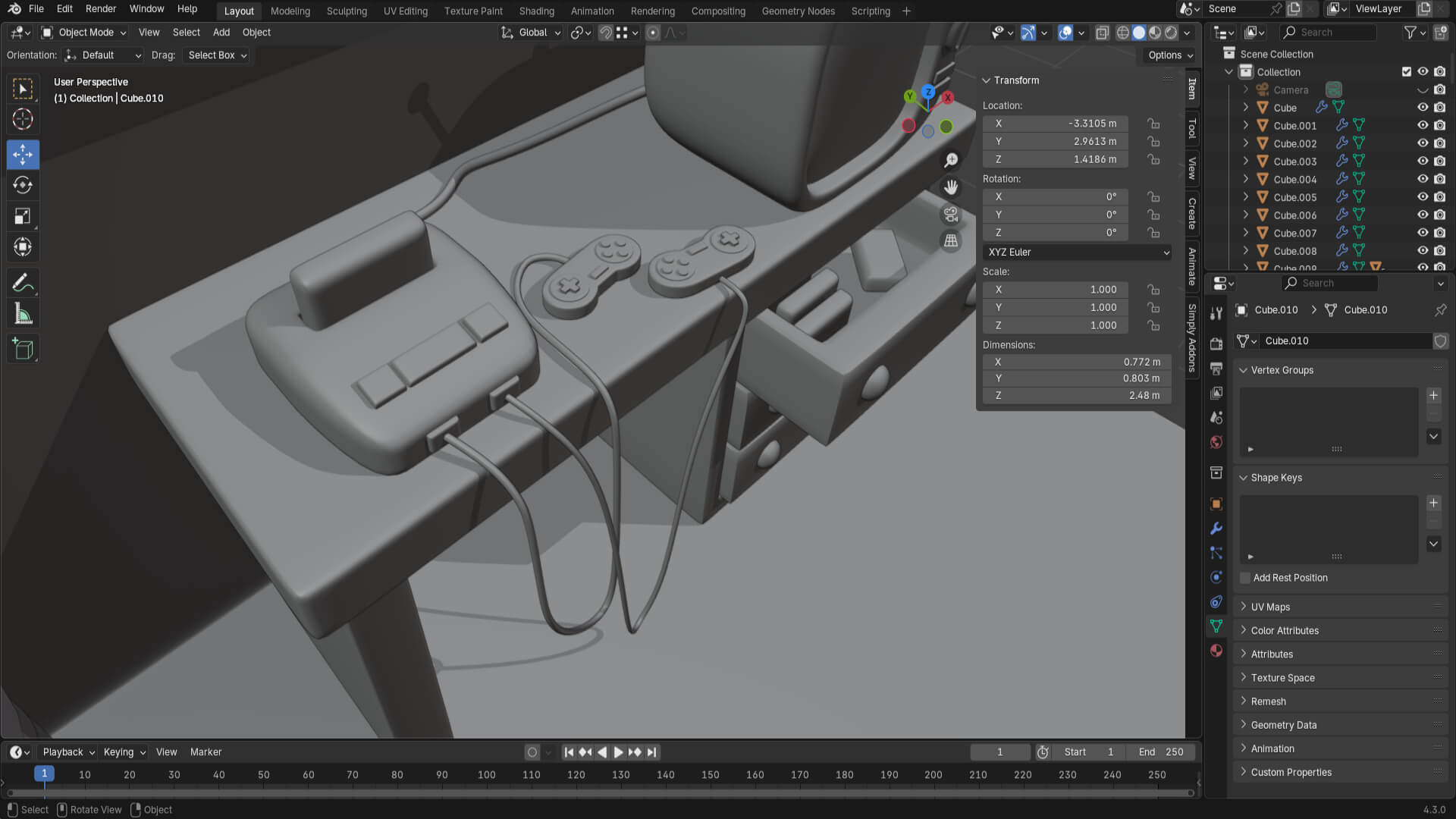
Task: Open the XYZ Euler rotation mode dropdown
Action: (x=1077, y=253)
